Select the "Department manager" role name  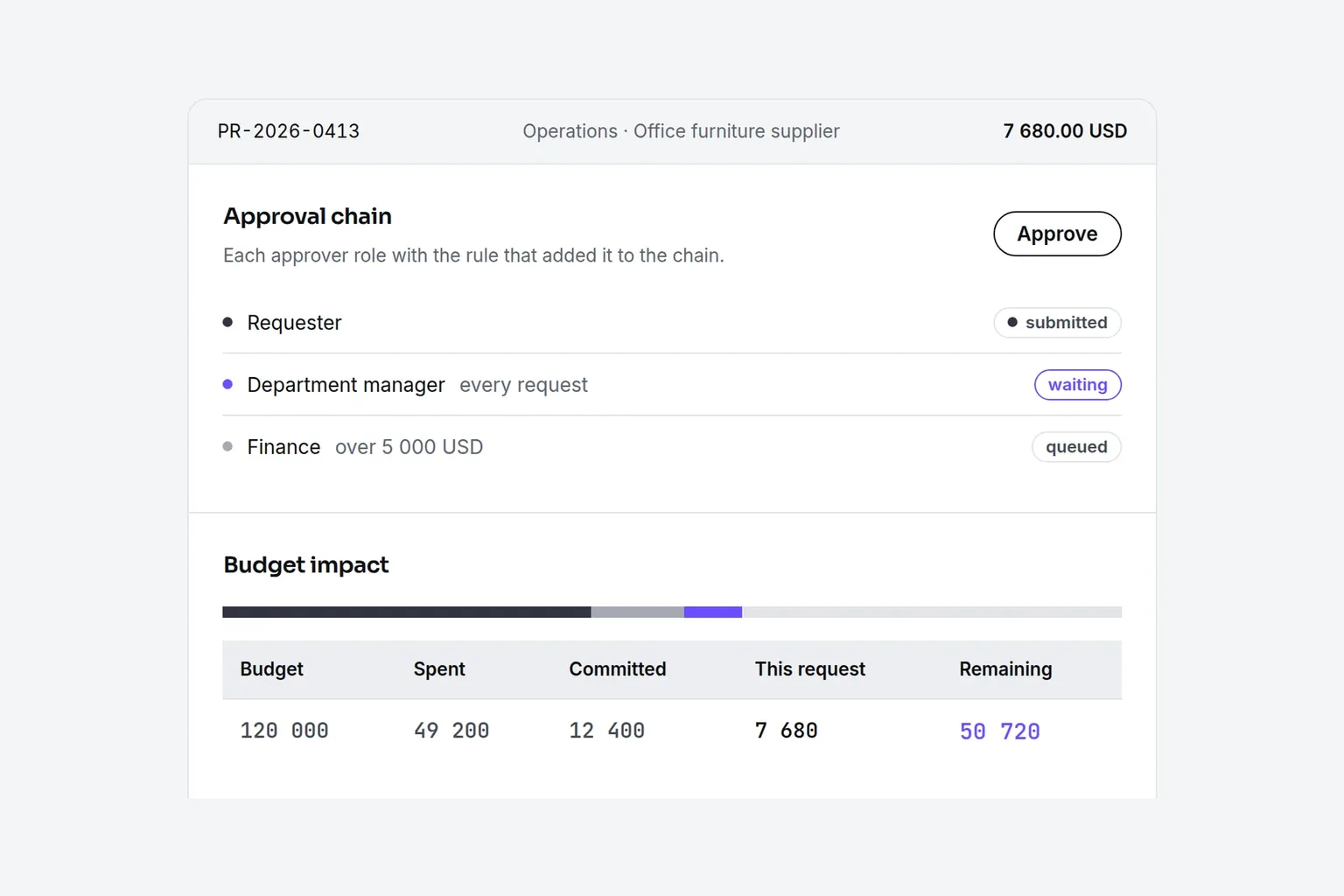(346, 385)
